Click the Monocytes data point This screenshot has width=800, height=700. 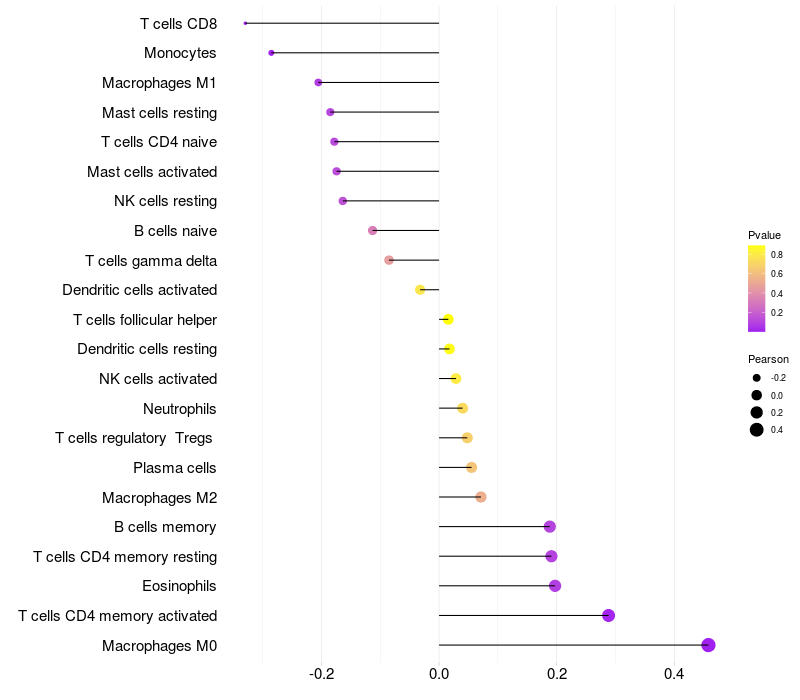(x=271, y=53)
